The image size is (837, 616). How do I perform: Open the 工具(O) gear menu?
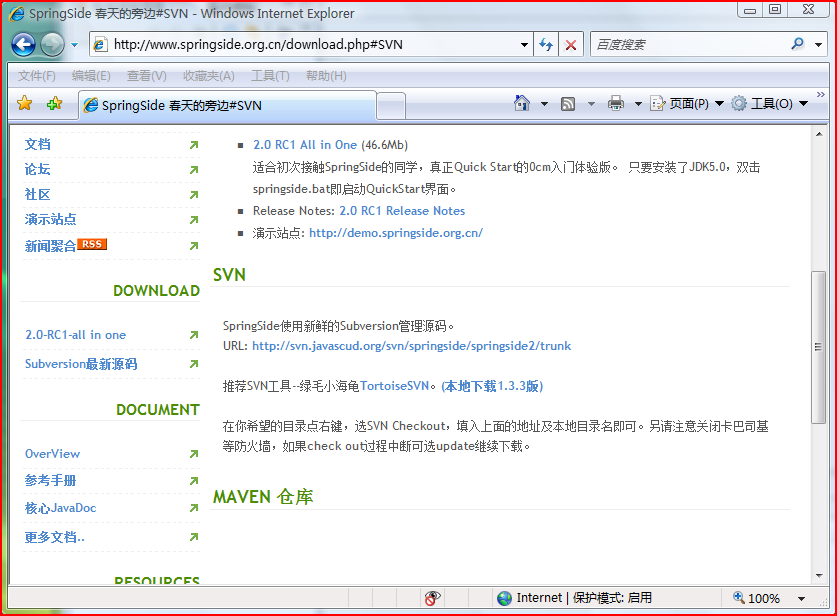pyautogui.click(x=769, y=104)
